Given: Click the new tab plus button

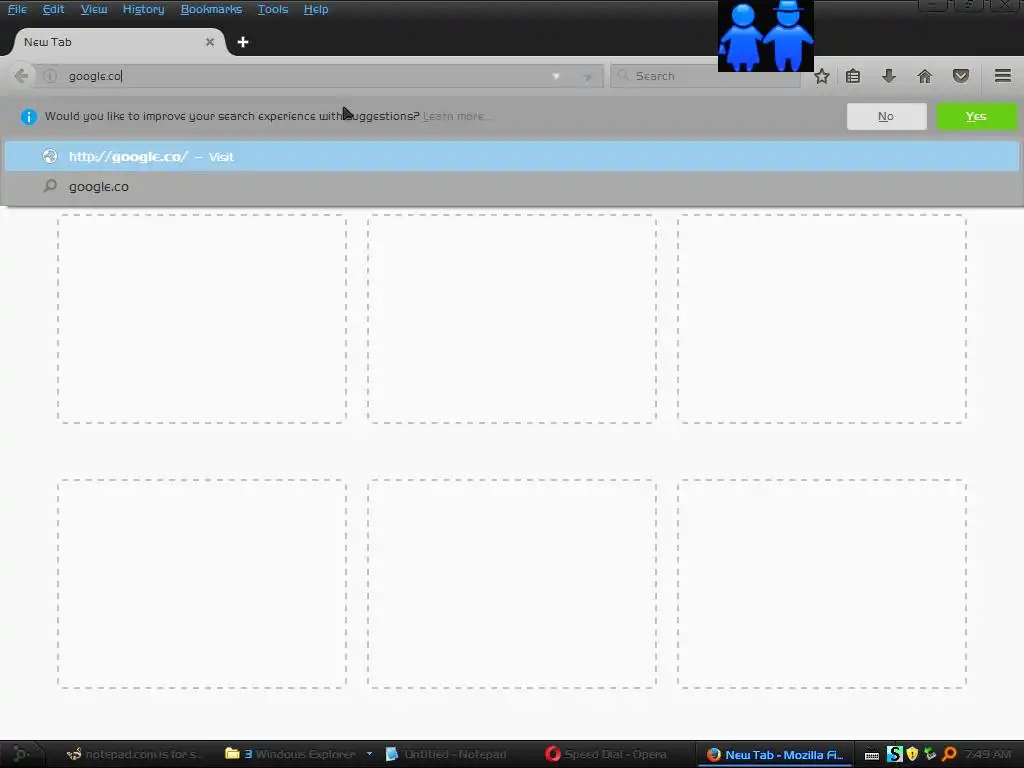Looking at the screenshot, I should 243,42.
